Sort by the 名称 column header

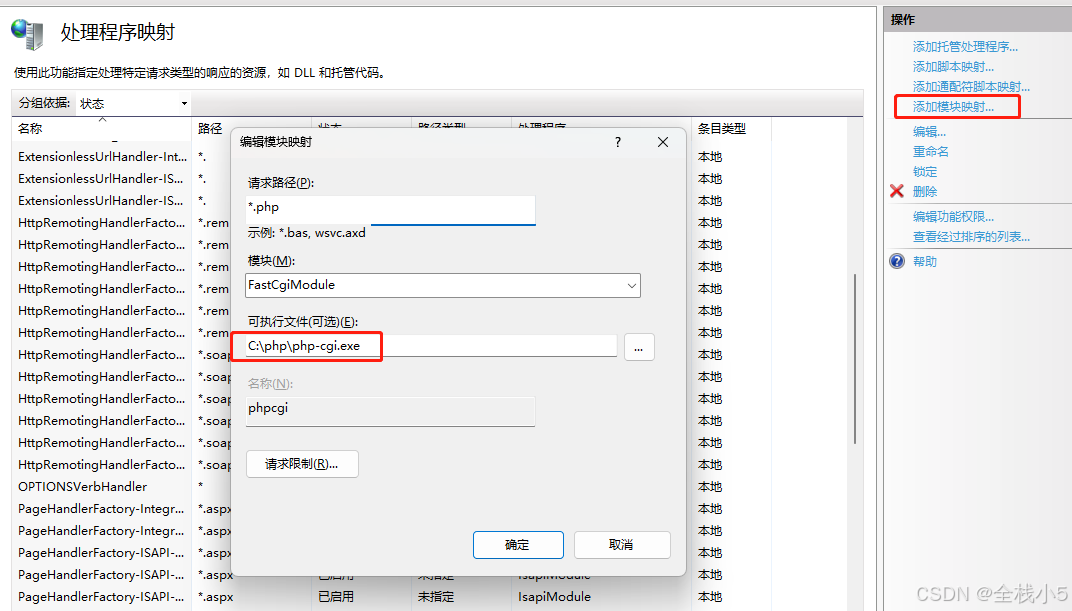pyautogui.click(x=101, y=128)
